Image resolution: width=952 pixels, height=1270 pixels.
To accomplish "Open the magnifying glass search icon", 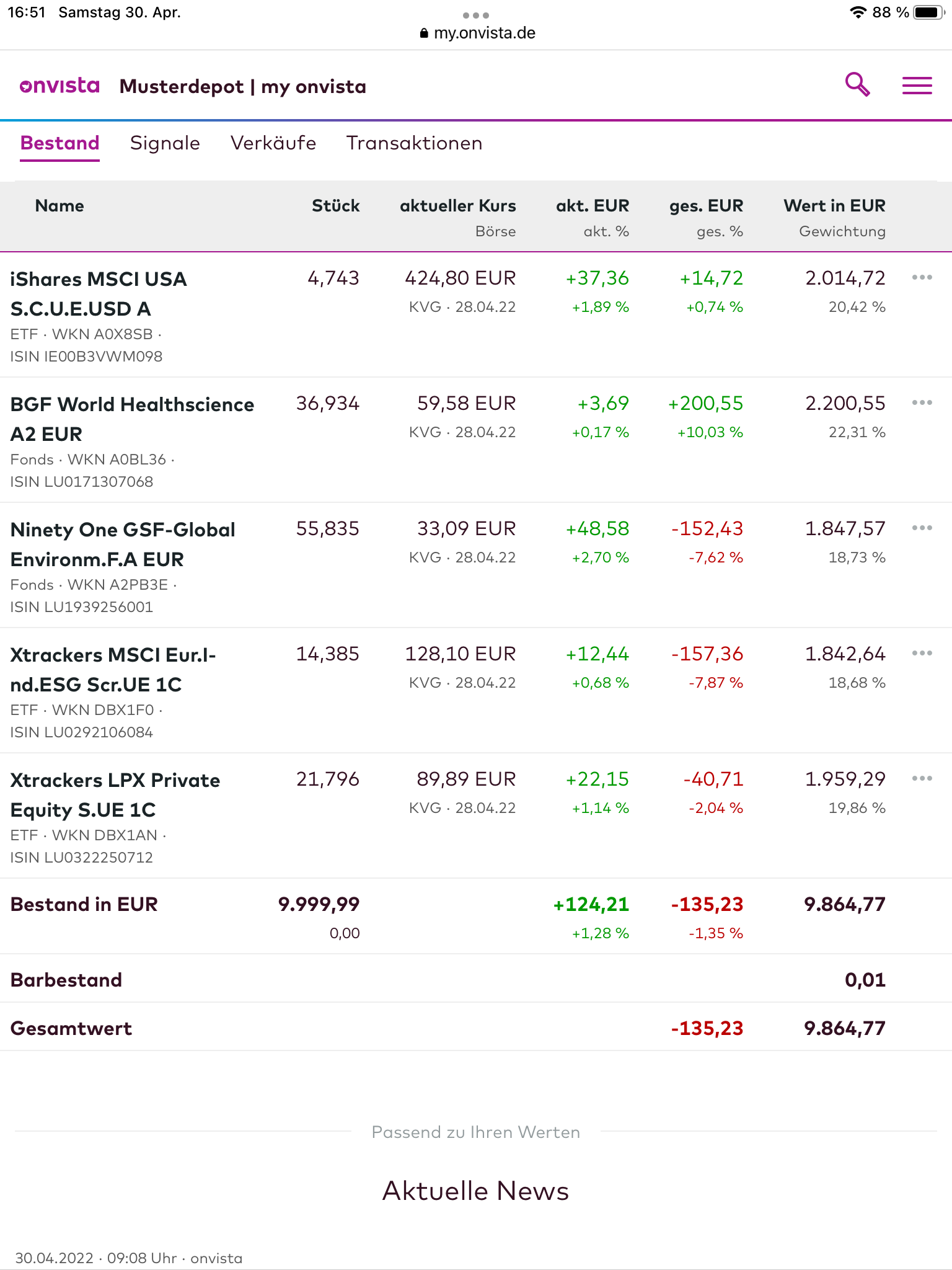I will 858,84.
